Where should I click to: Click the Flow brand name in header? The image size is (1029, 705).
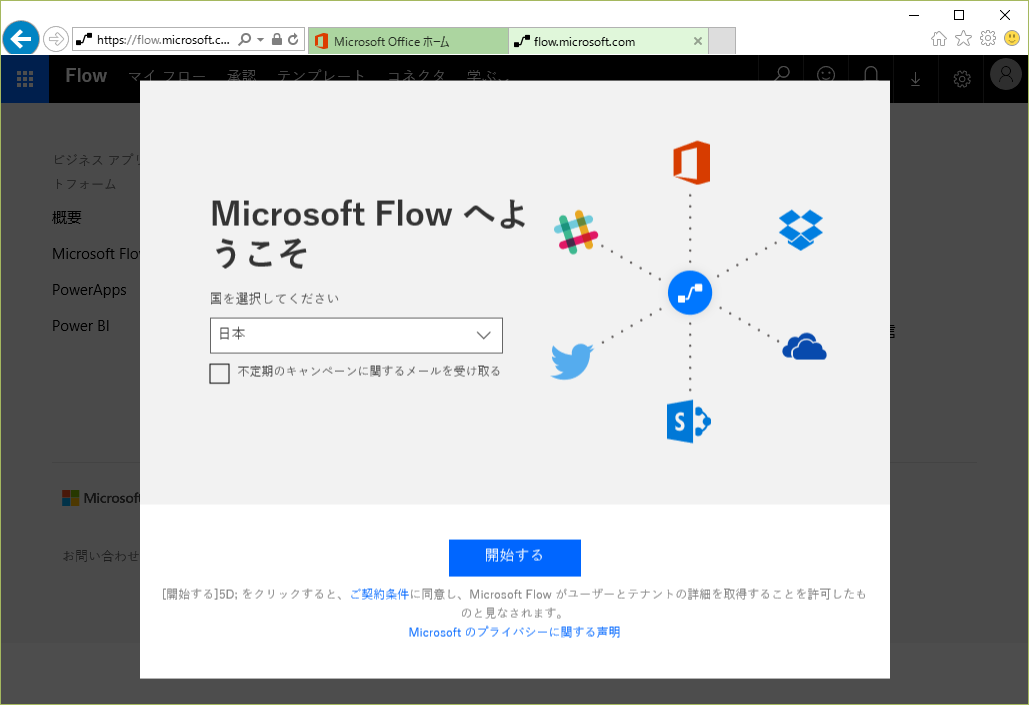pyautogui.click(x=86, y=75)
